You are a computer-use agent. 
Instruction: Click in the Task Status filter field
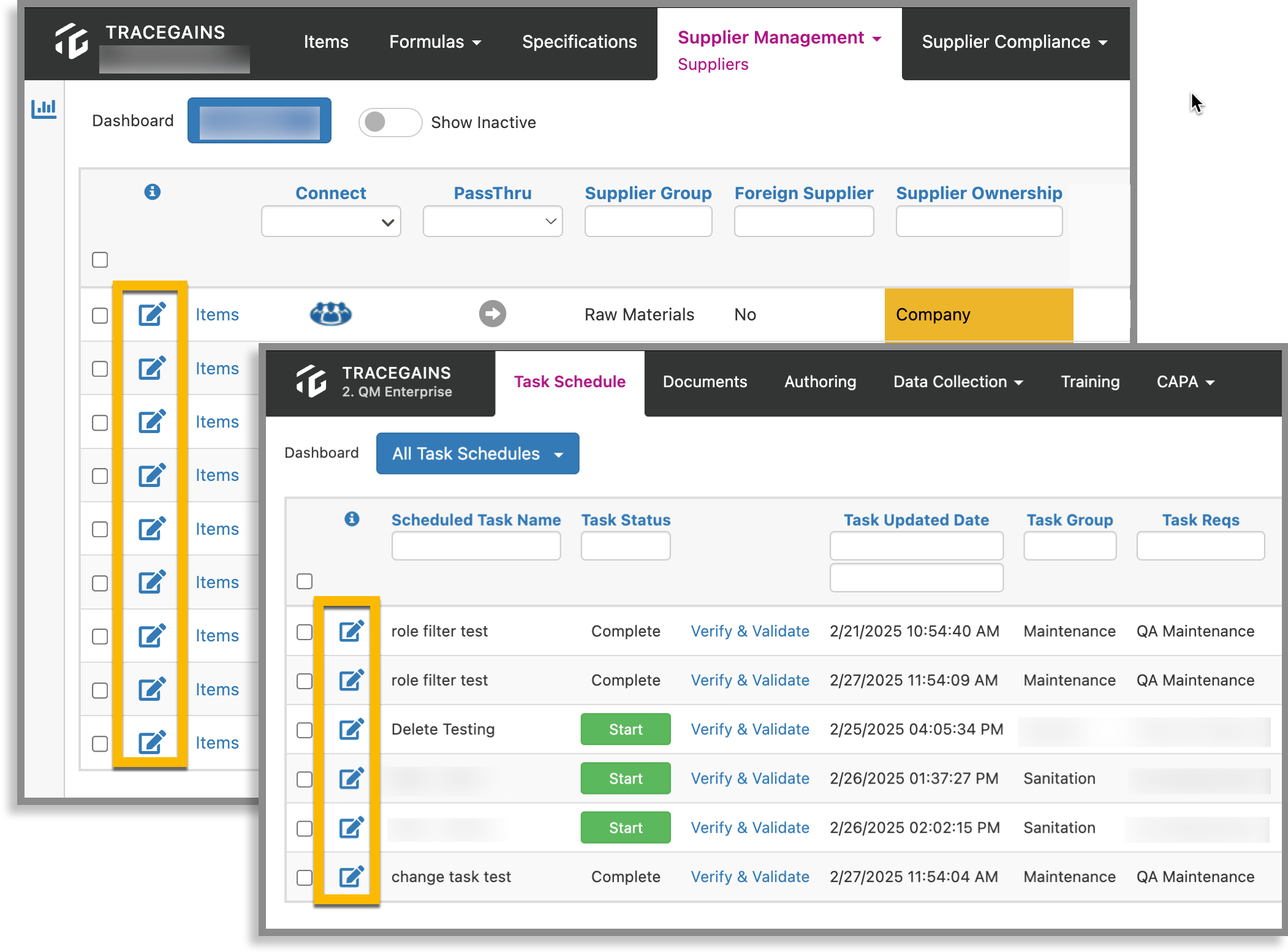(x=626, y=545)
